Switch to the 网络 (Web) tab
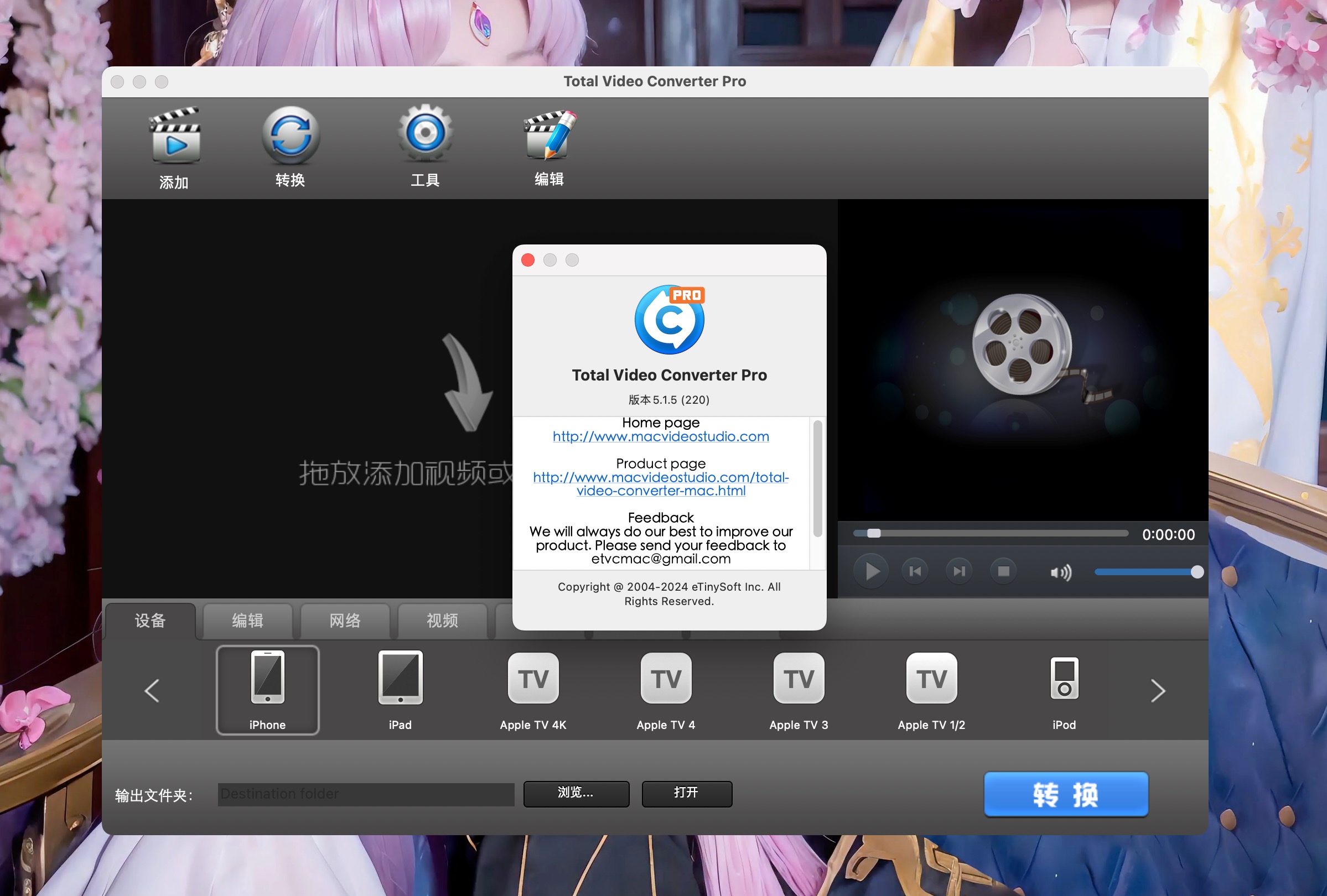Image resolution: width=1327 pixels, height=896 pixels. 345,621
